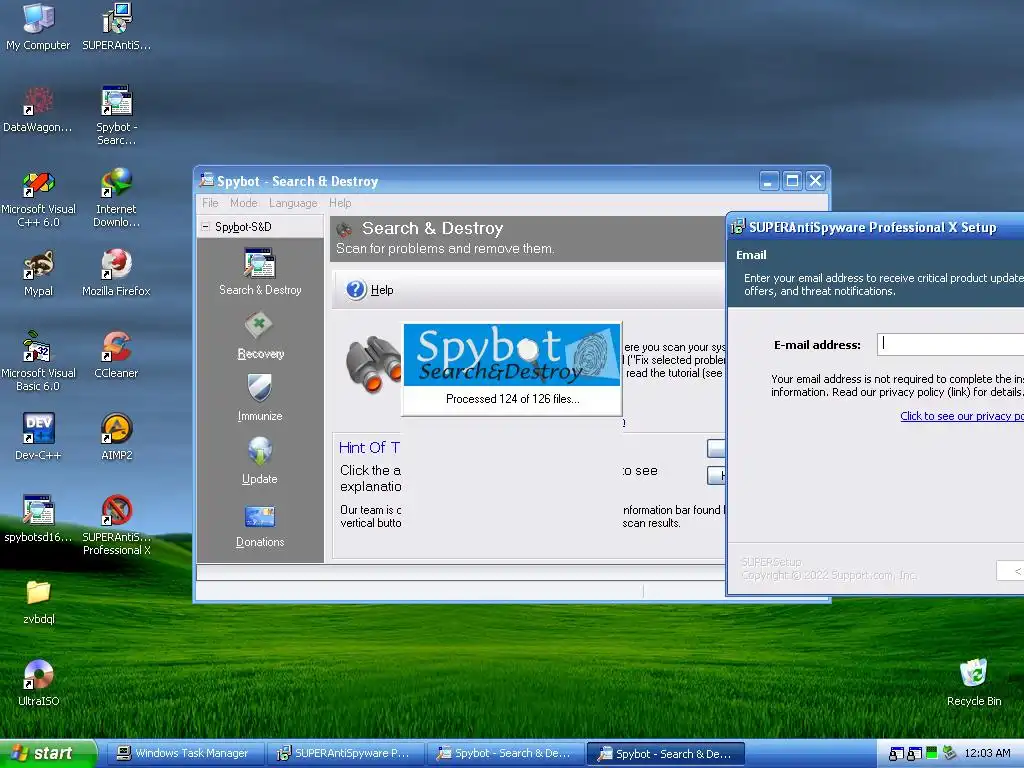
Task: Open the DataWagon desktop shortcut
Action: point(38,110)
